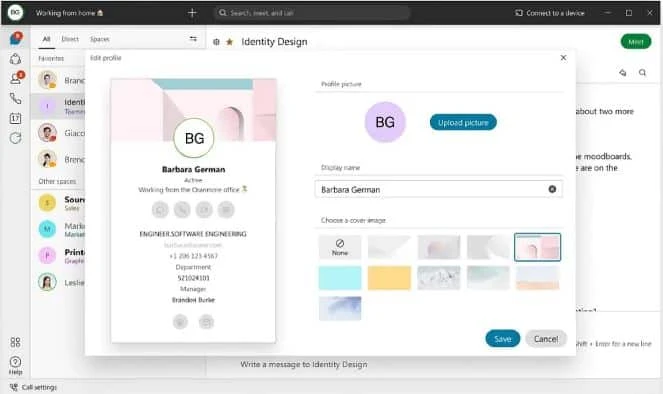The image size is (663, 394).
Task: Switch to the Direct tab
Action: [x=70, y=39]
